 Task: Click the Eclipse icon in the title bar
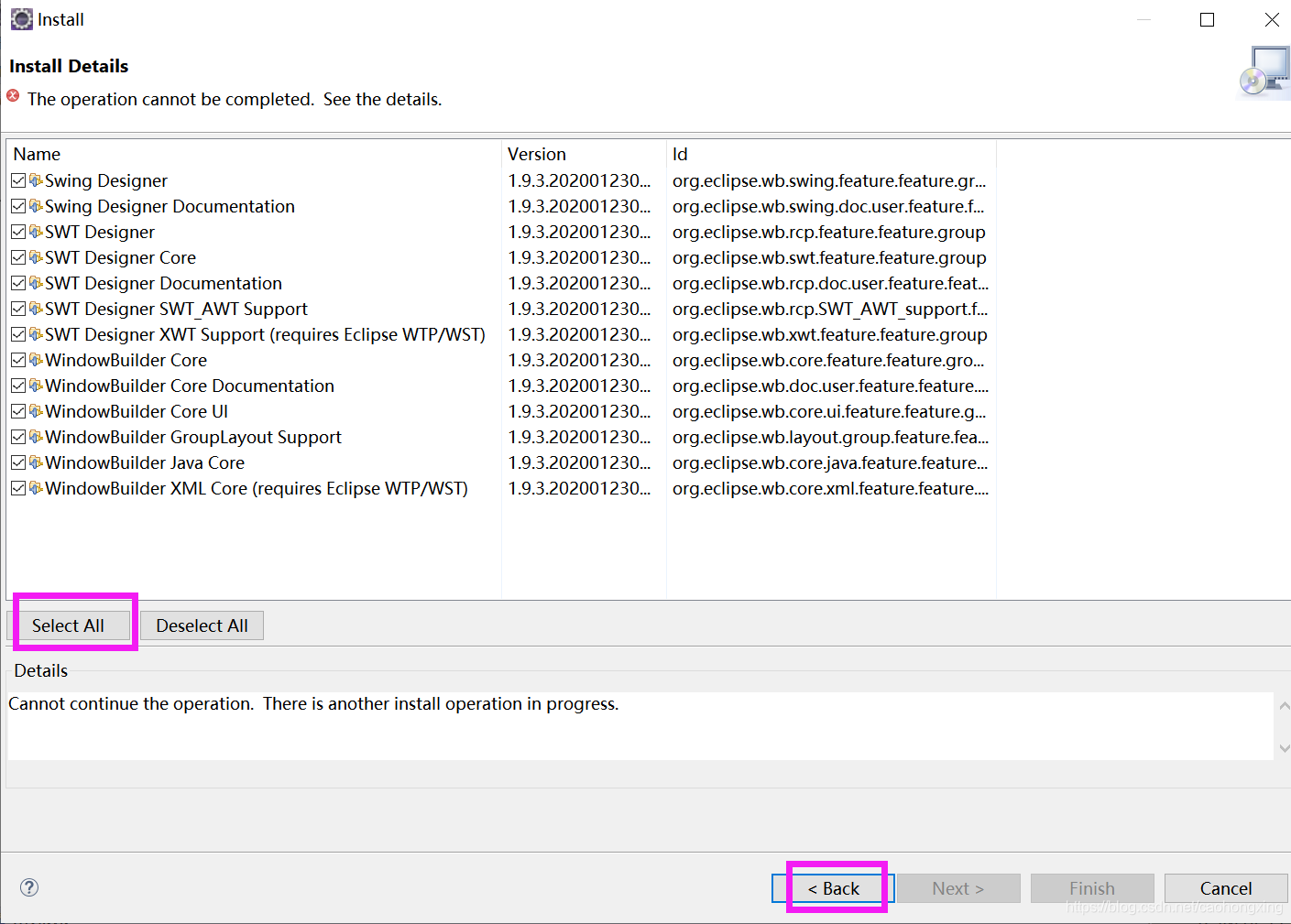[21, 19]
